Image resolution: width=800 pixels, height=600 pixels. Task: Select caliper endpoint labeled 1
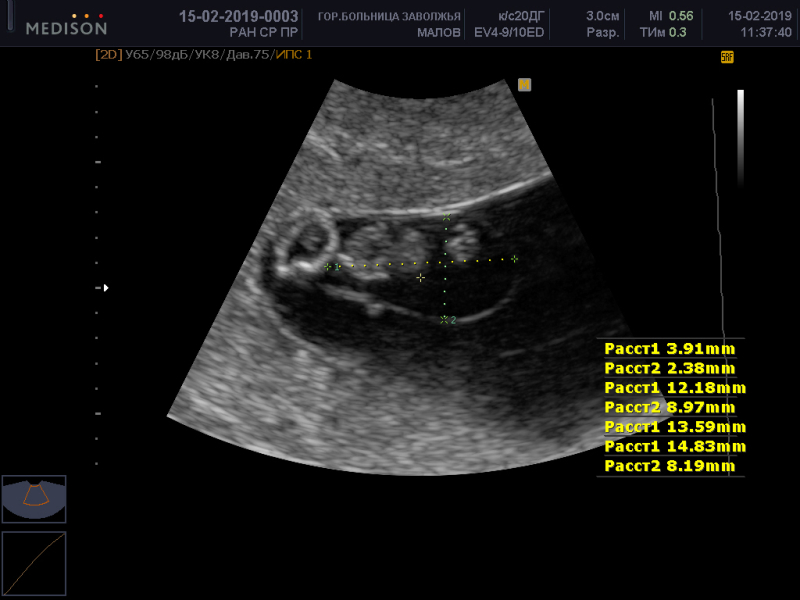(328, 266)
